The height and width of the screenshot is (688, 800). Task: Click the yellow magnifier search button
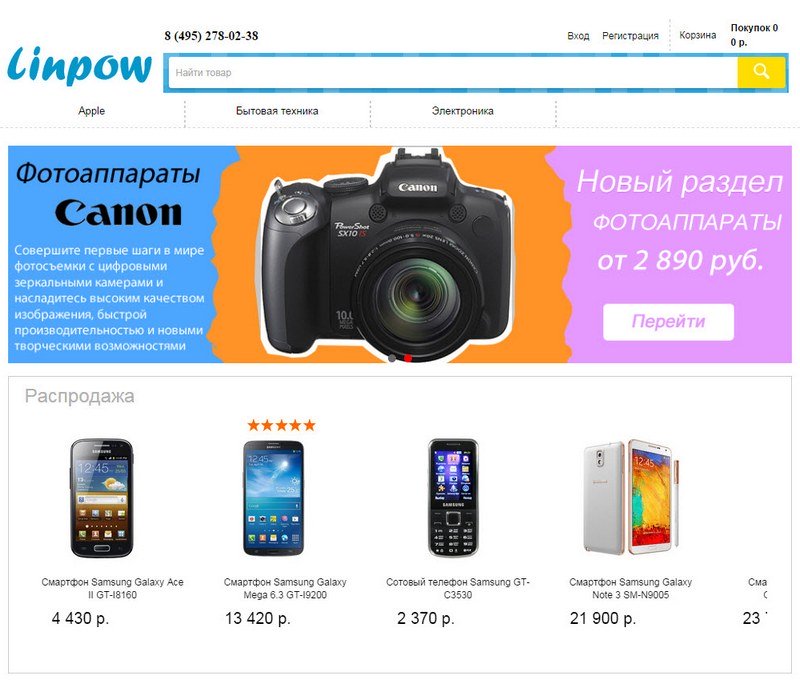coord(761,72)
